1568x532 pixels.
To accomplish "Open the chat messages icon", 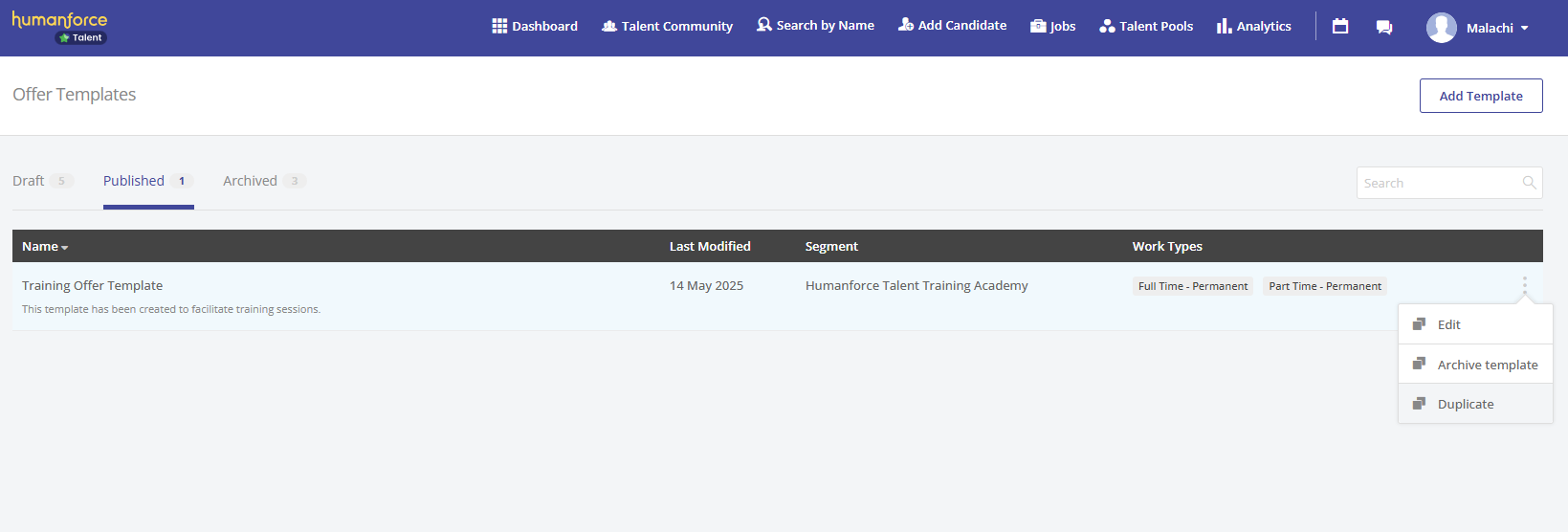I will [x=1383, y=27].
